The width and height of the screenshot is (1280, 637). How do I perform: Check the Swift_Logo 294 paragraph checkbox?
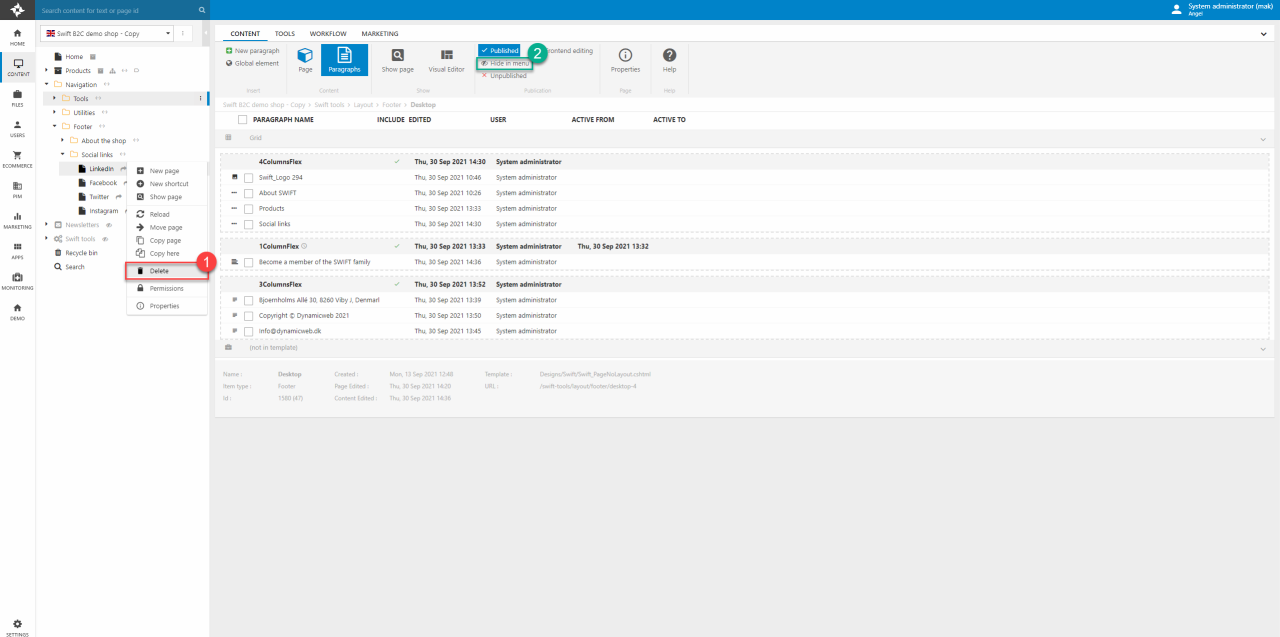coord(249,178)
